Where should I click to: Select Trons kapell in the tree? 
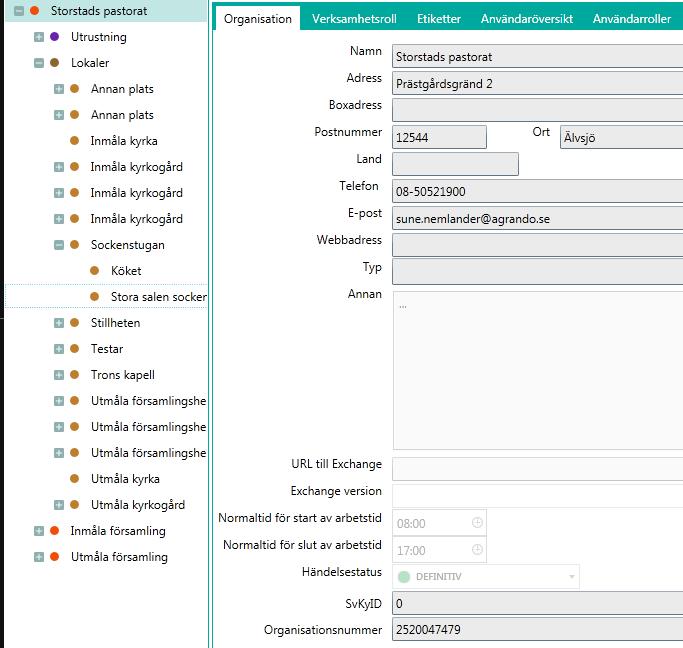tap(123, 375)
